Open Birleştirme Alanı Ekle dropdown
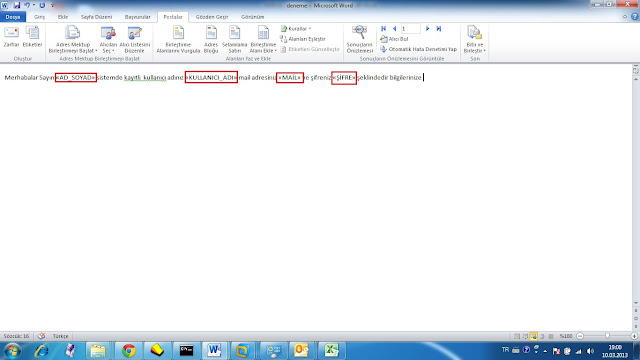Image resolution: width=640 pixels, height=360 pixels. 263,39
